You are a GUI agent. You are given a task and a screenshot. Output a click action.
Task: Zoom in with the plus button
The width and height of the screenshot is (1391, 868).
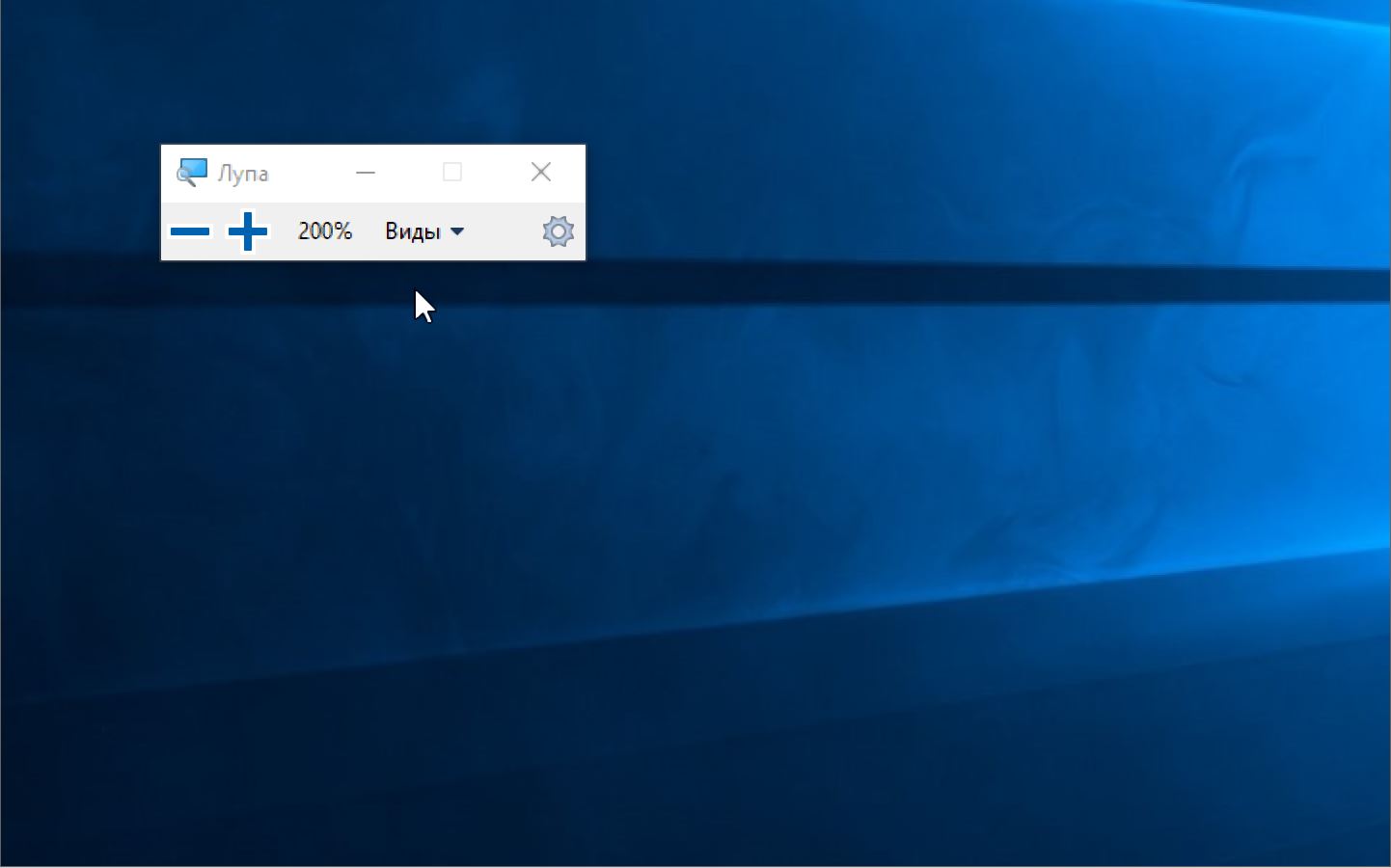248,231
